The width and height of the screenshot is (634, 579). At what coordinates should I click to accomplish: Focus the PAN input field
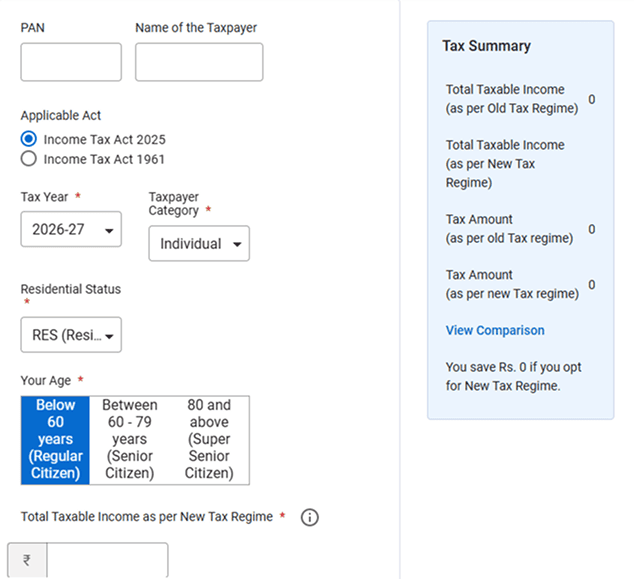[71, 62]
